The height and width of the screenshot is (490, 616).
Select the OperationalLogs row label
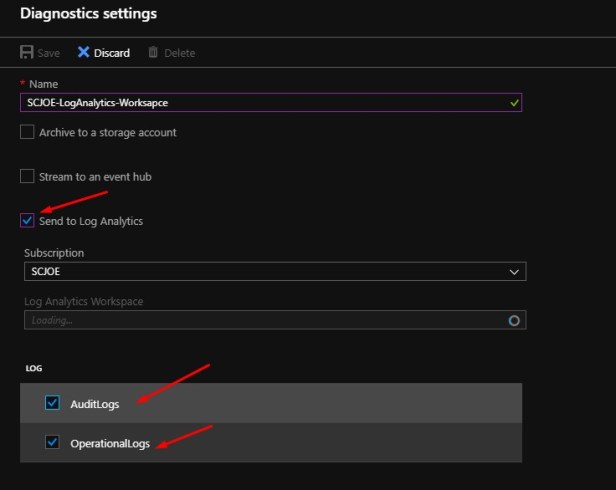pyautogui.click(x=110, y=443)
